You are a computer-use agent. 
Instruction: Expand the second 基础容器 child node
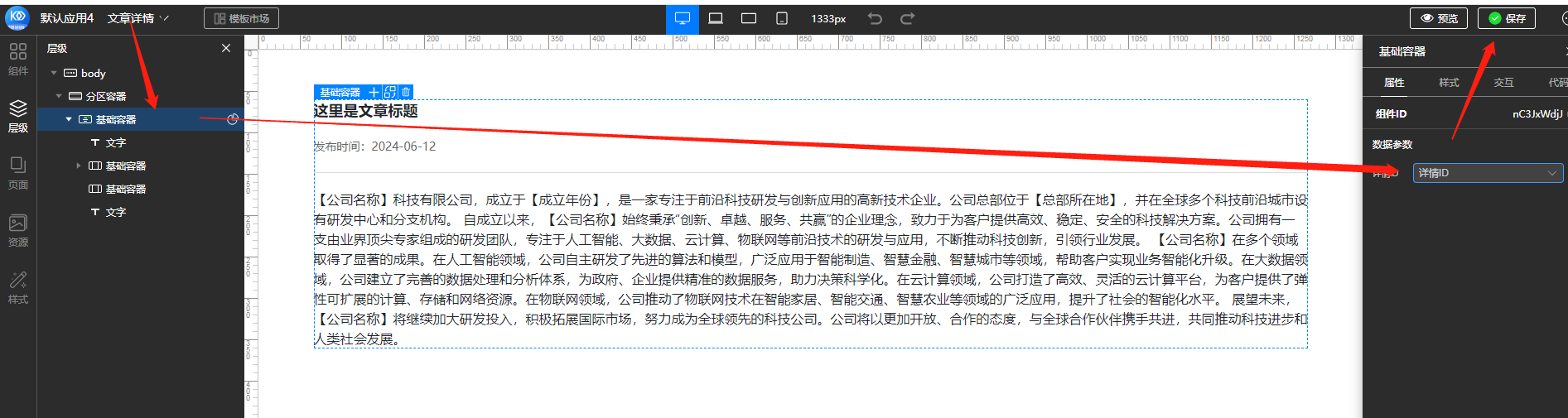point(79,166)
